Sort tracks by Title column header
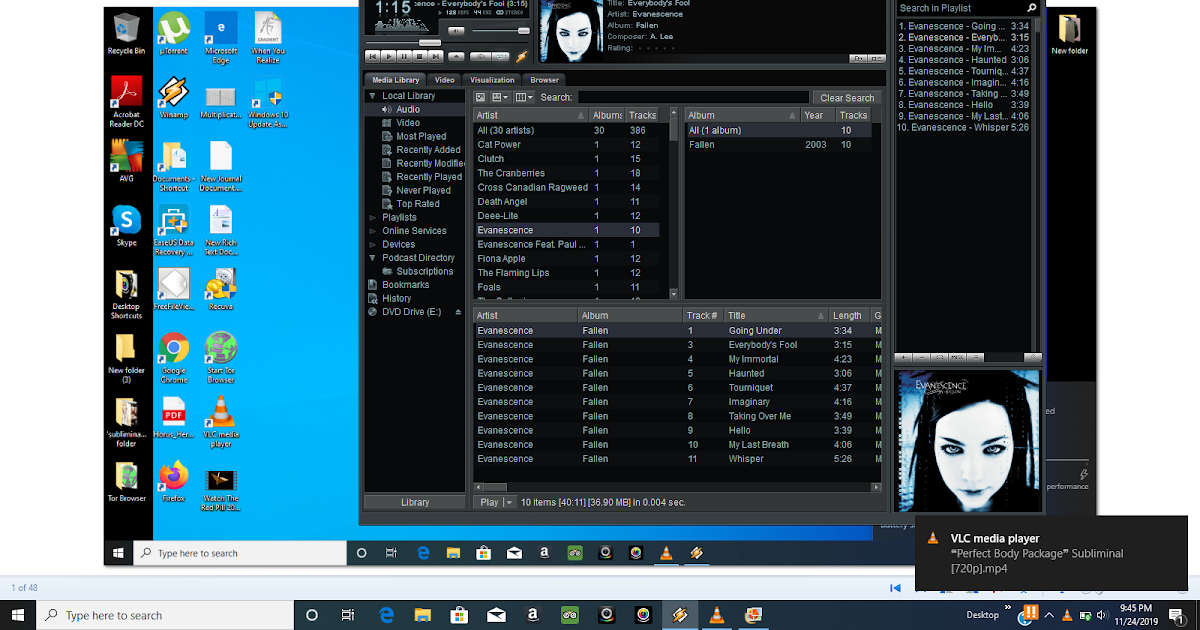1200x630 pixels. click(x=776, y=315)
